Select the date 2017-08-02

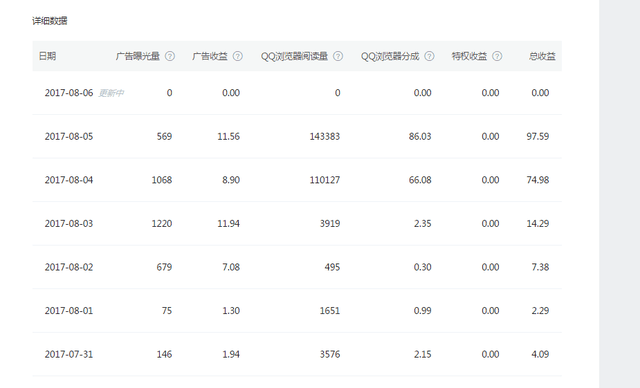pyautogui.click(x=69, y=267)
